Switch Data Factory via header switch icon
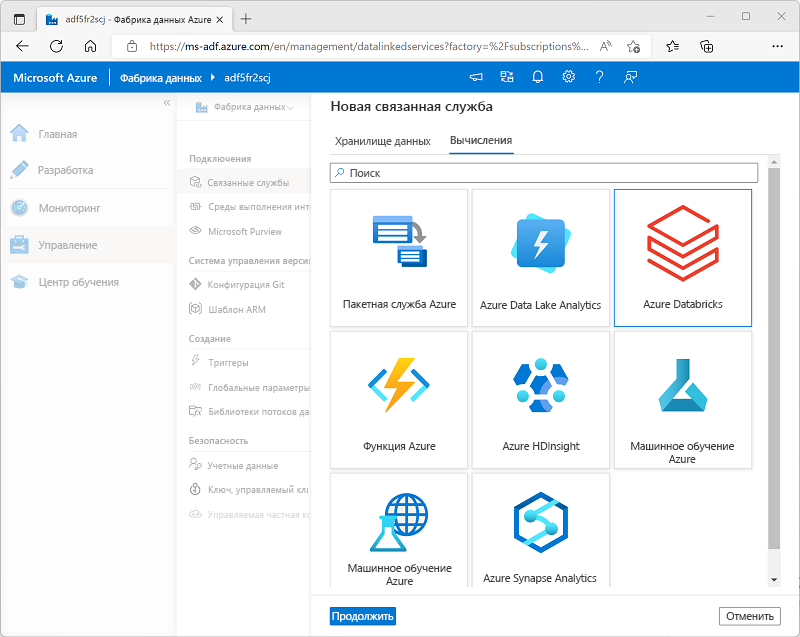 (x=507, y=77)
